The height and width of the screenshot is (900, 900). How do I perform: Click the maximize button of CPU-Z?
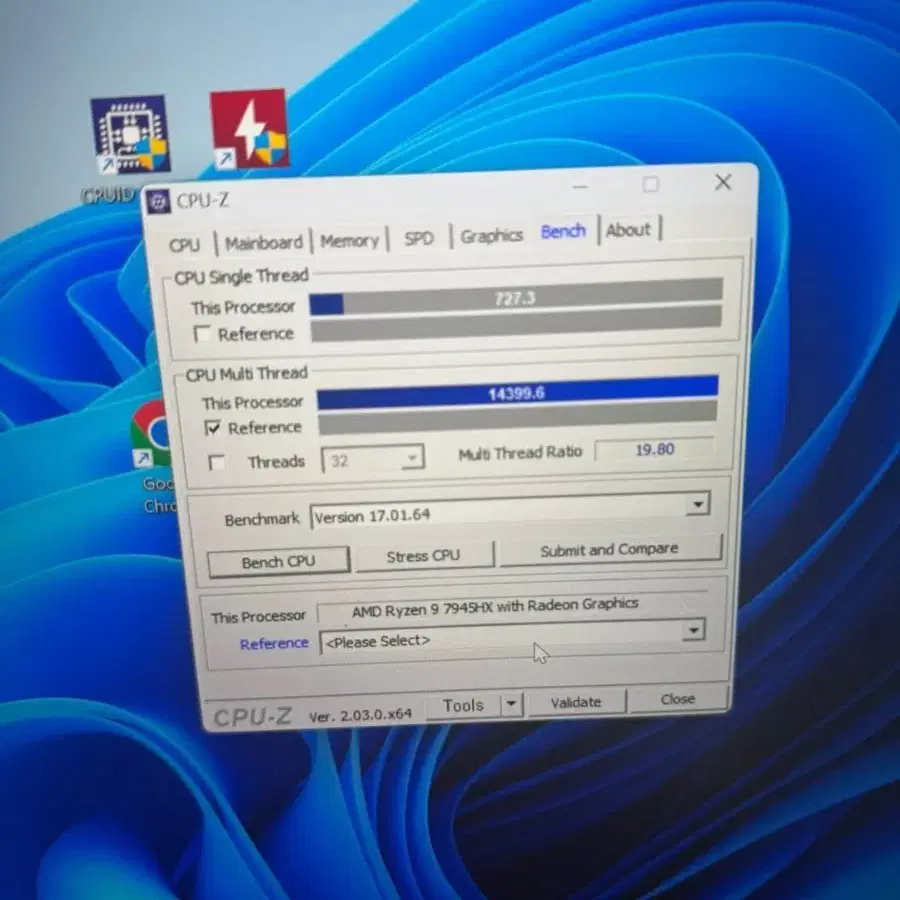[650, 184]
